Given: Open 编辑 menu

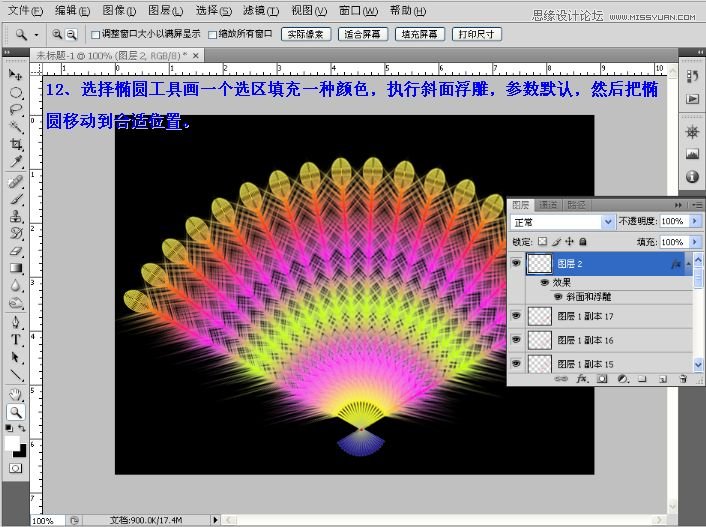Looking at the screenshot, I should [72, 10].
